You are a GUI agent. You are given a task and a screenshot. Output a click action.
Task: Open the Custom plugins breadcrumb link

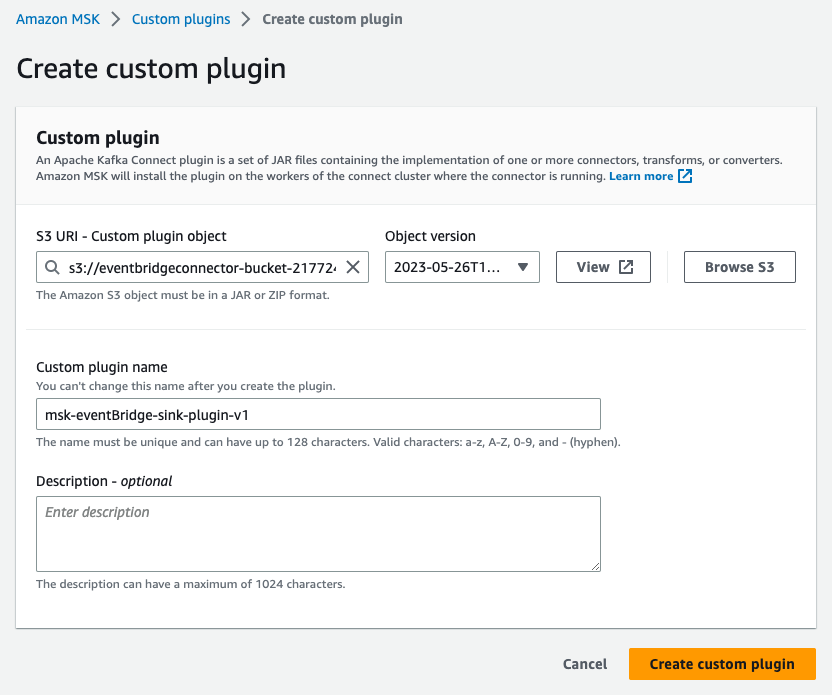180,18
